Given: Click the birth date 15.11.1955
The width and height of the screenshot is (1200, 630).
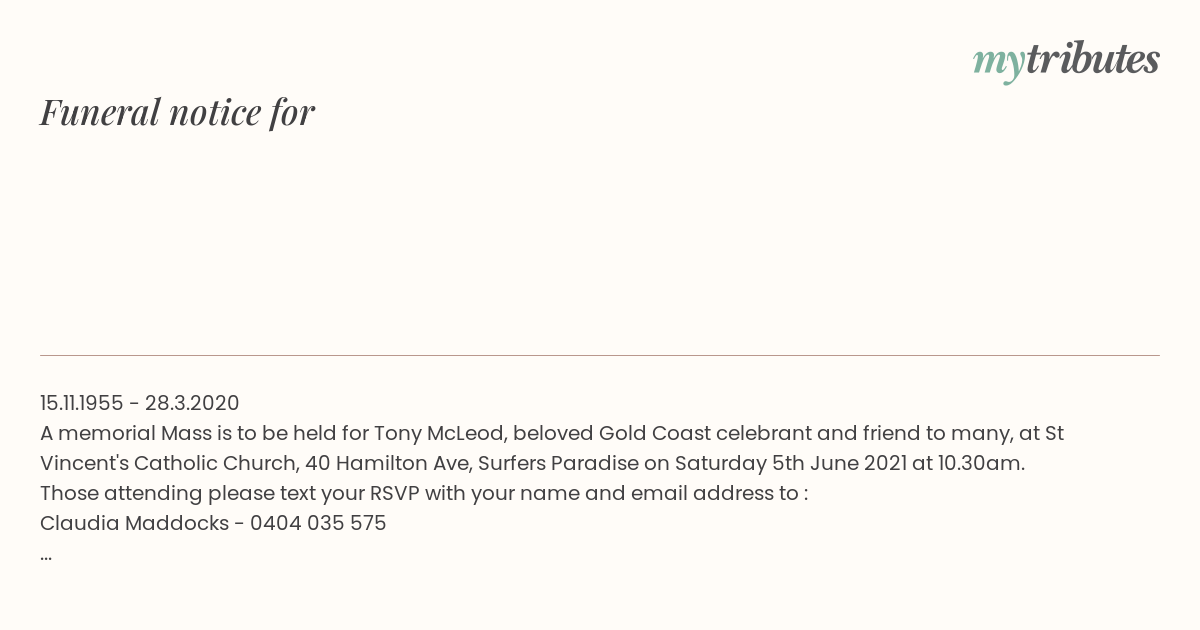Looking at the screenshot, I should [x=82, y=403].
